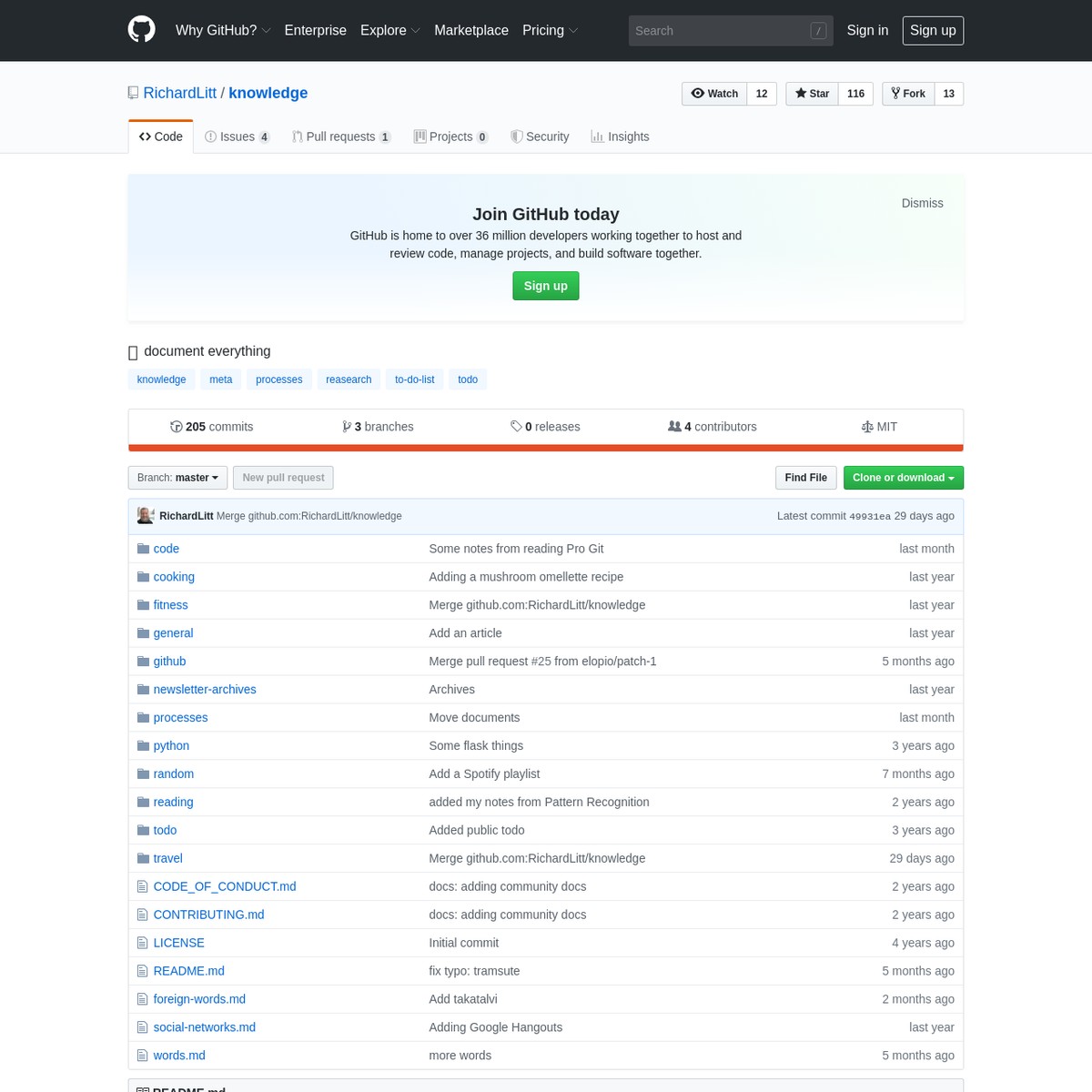Switch to the Projects tab
Viewport: 1092px width, 1092px height.
tap(450, 136)
